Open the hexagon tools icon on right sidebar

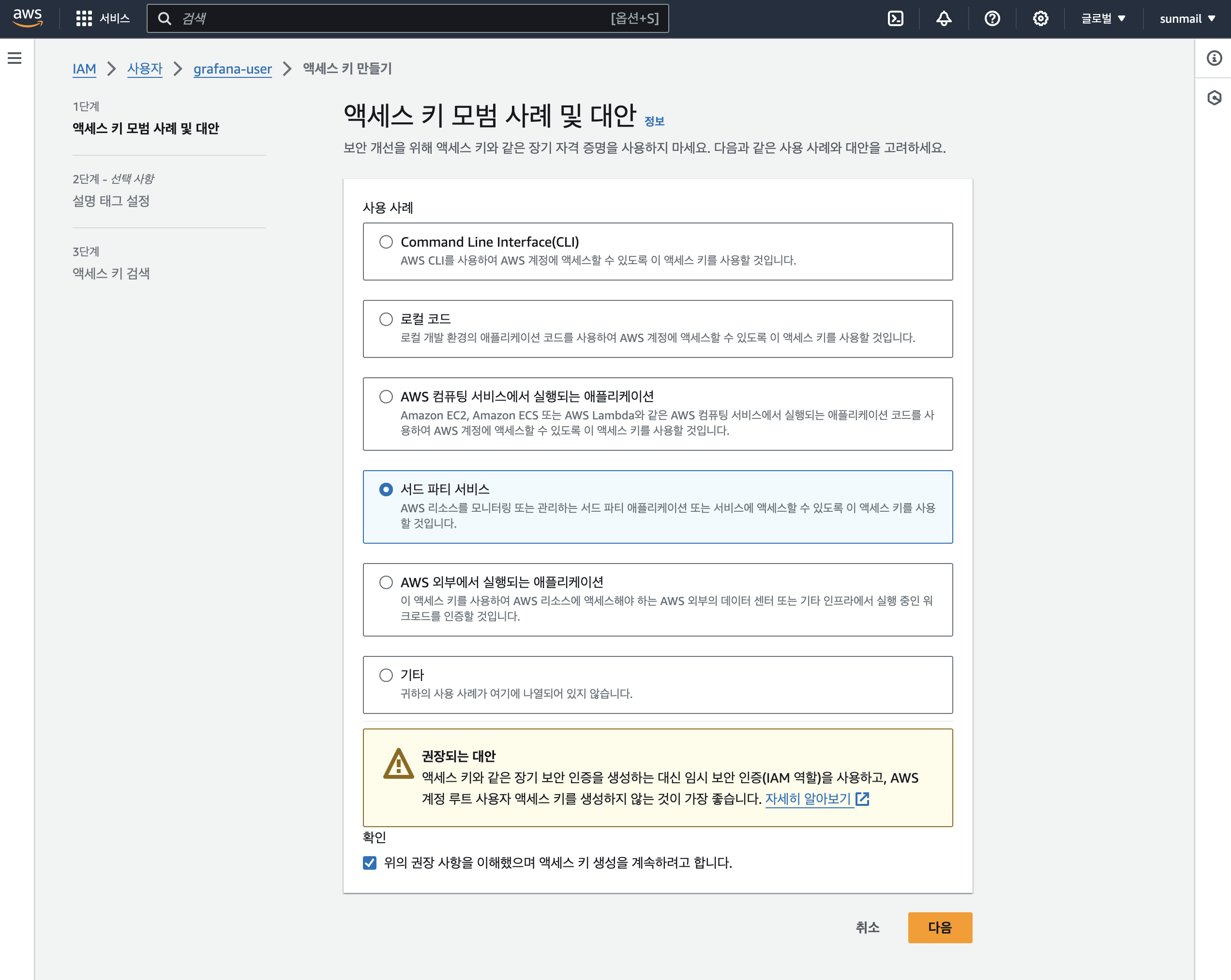[1214, 98]
